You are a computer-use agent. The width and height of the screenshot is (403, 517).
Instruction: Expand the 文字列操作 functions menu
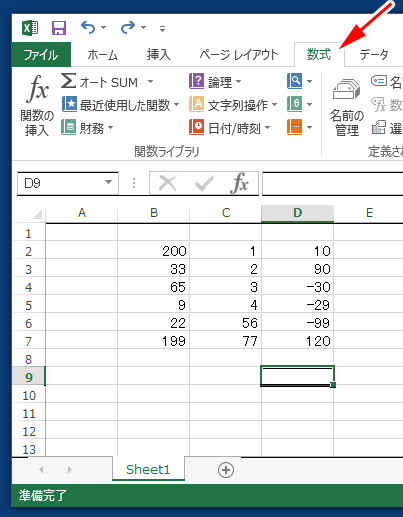click(233, 105)
